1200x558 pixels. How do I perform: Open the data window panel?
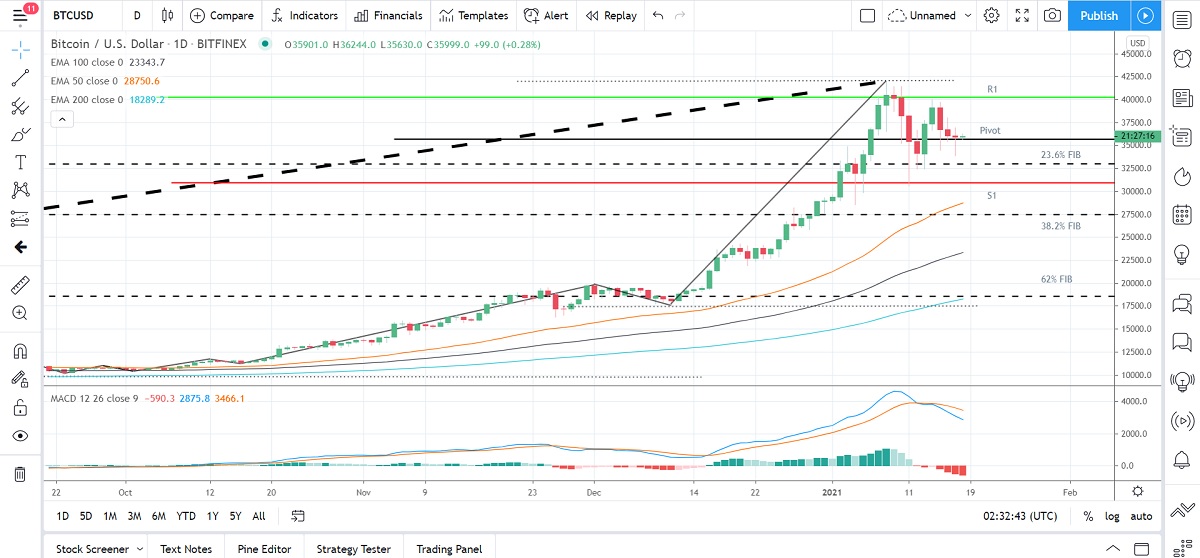[x=1181, y=97]
